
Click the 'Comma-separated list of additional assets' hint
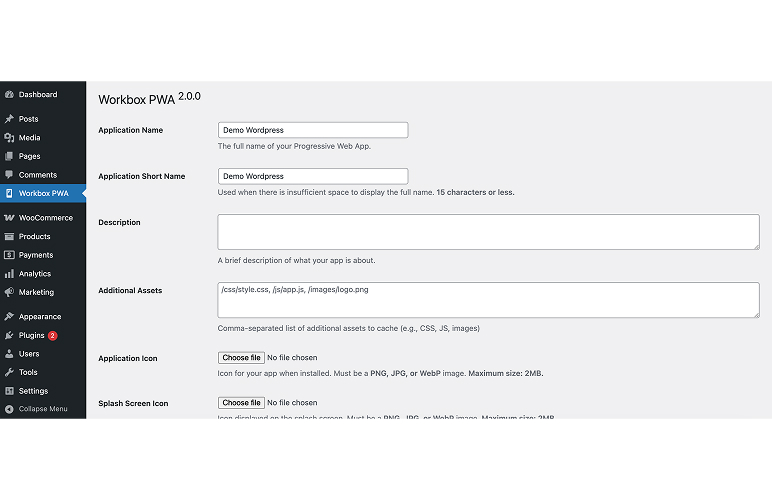(x=349, y=328)
